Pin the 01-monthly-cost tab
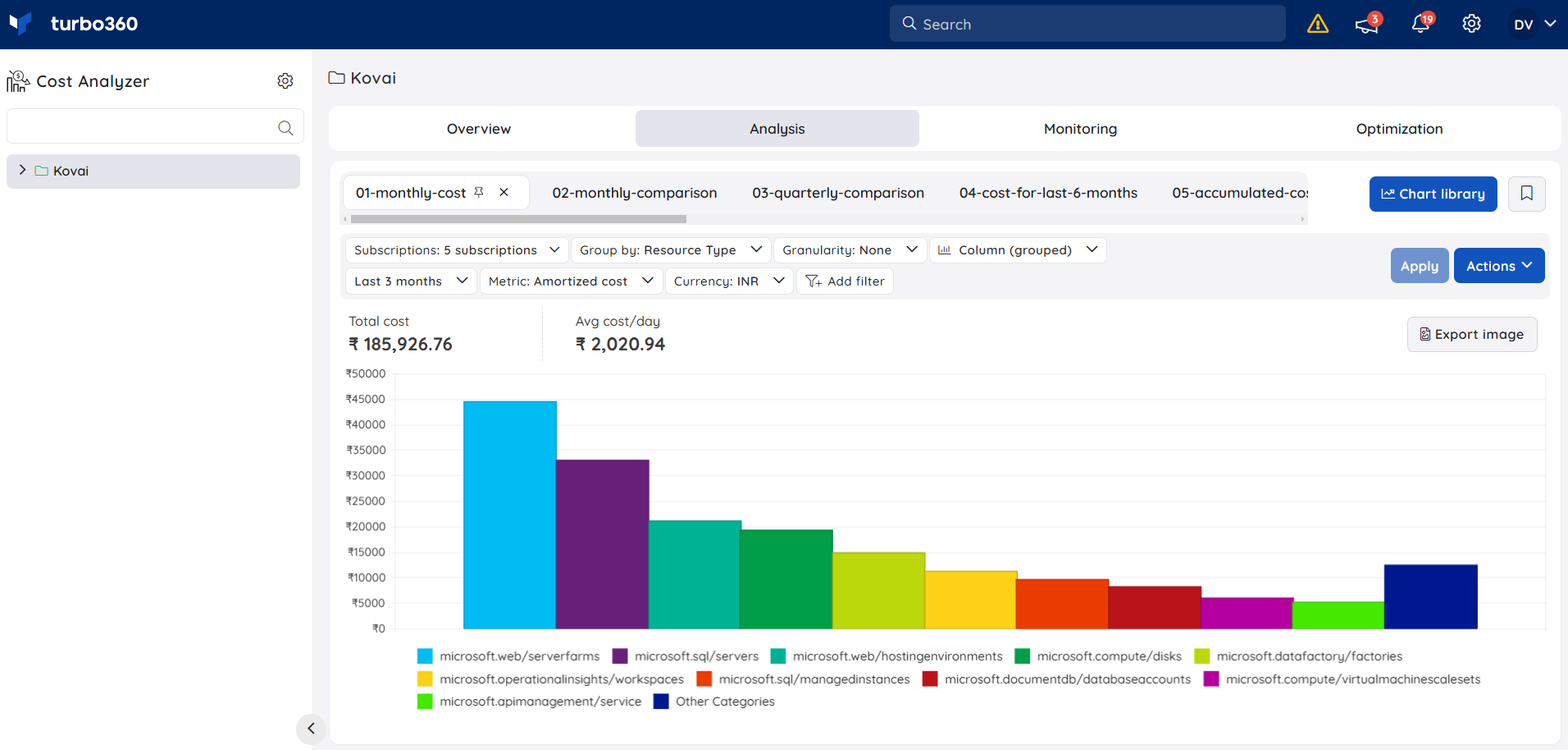The height and width of the screenshot is (750, 1568). point(479,192)
